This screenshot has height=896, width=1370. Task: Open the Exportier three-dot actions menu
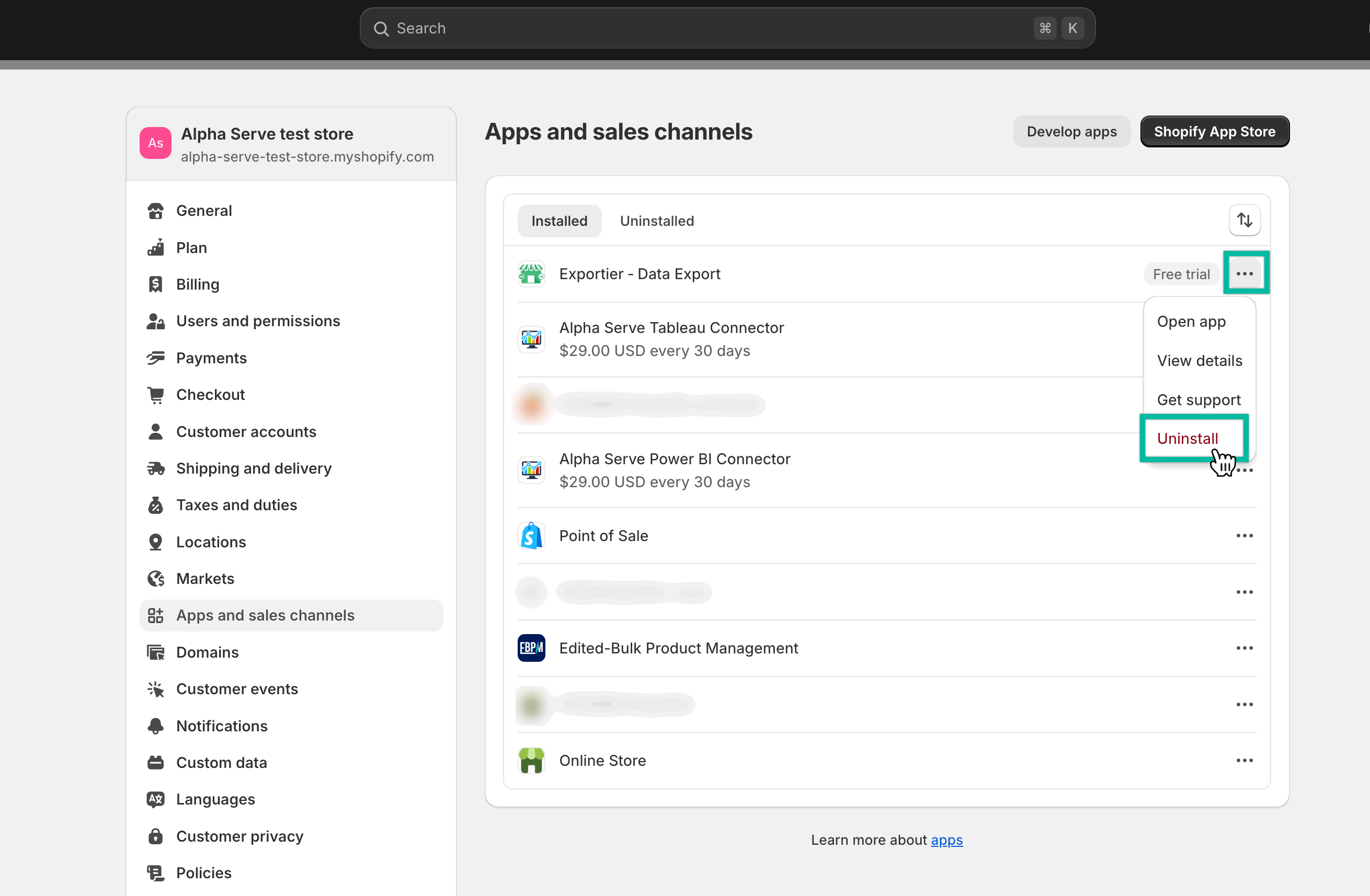click(x=1245, y=274)
